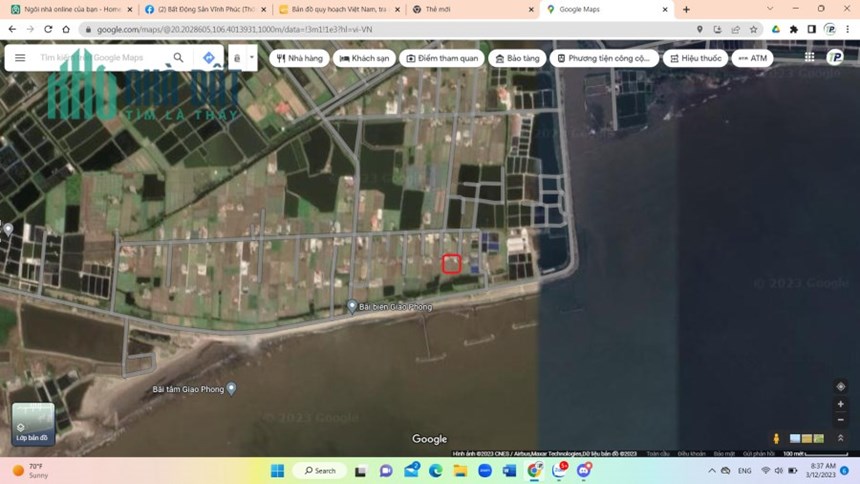Open the Google apps grid

click(810, 57)
